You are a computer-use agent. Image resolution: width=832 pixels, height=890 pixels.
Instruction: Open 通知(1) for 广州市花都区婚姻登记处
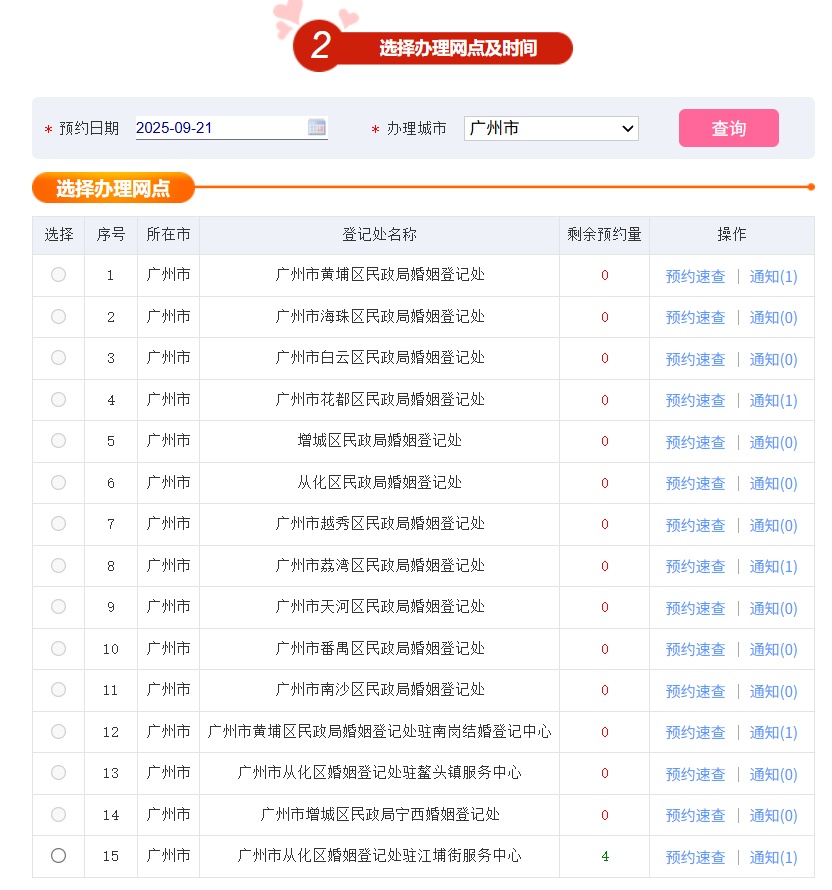click(772, 399)
